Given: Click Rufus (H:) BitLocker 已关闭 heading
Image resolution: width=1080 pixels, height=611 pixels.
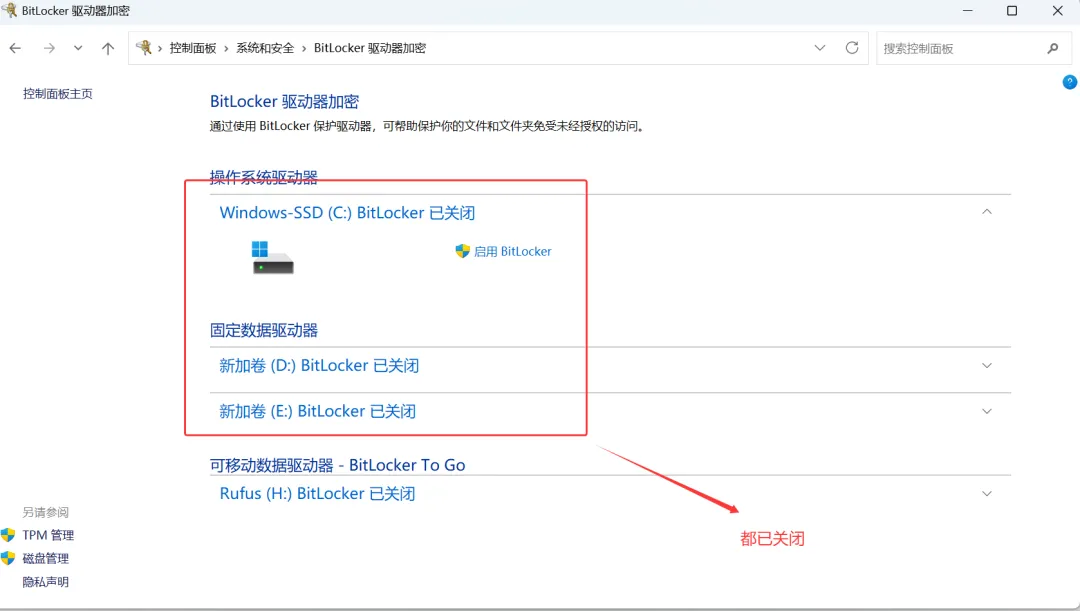Looking at the screenshot, I should click(x=318, y=494).
